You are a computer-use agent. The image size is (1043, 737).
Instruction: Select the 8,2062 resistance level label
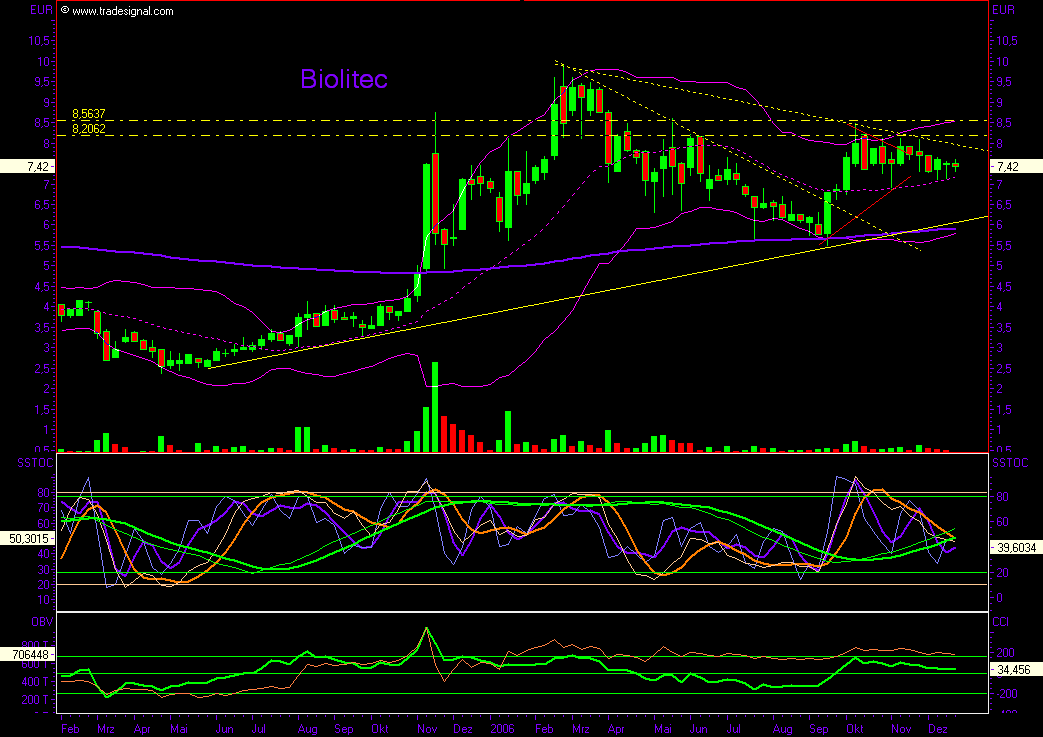point(88,129)
